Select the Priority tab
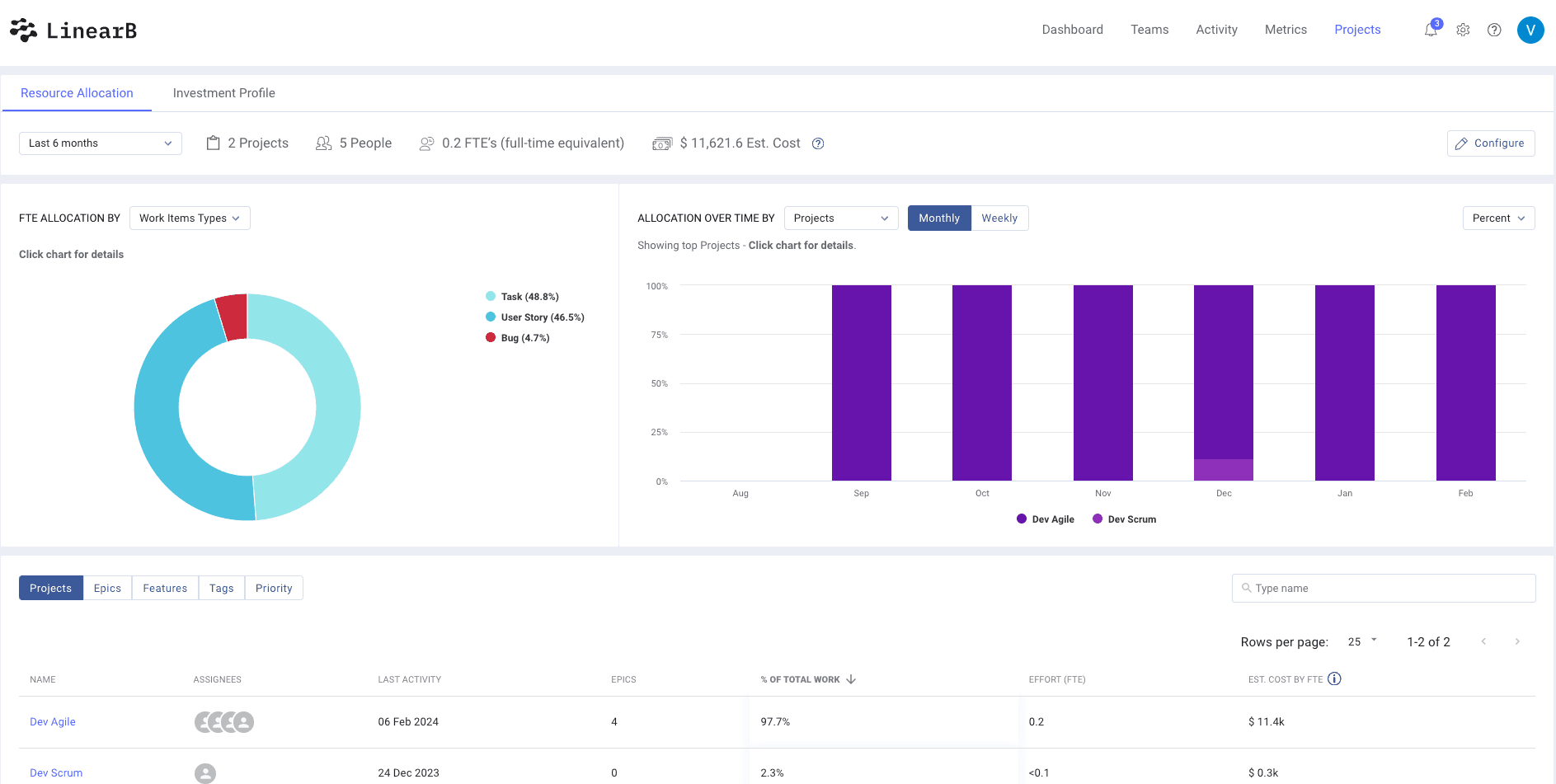1556x784 pixels. (x=274, y=588)
